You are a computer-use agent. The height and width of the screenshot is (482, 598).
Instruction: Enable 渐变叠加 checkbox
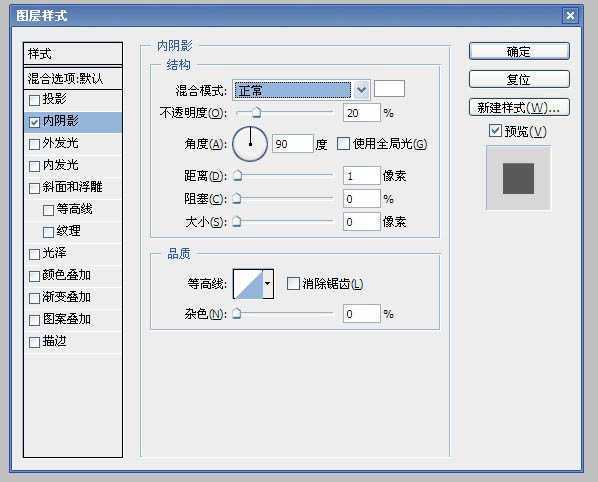(x=34, y=298)
